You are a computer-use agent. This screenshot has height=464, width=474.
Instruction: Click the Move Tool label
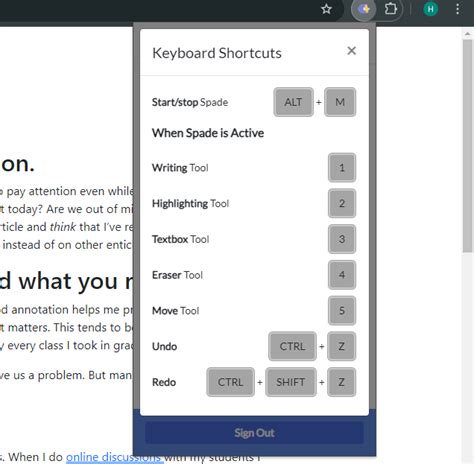tap(176, 311)
